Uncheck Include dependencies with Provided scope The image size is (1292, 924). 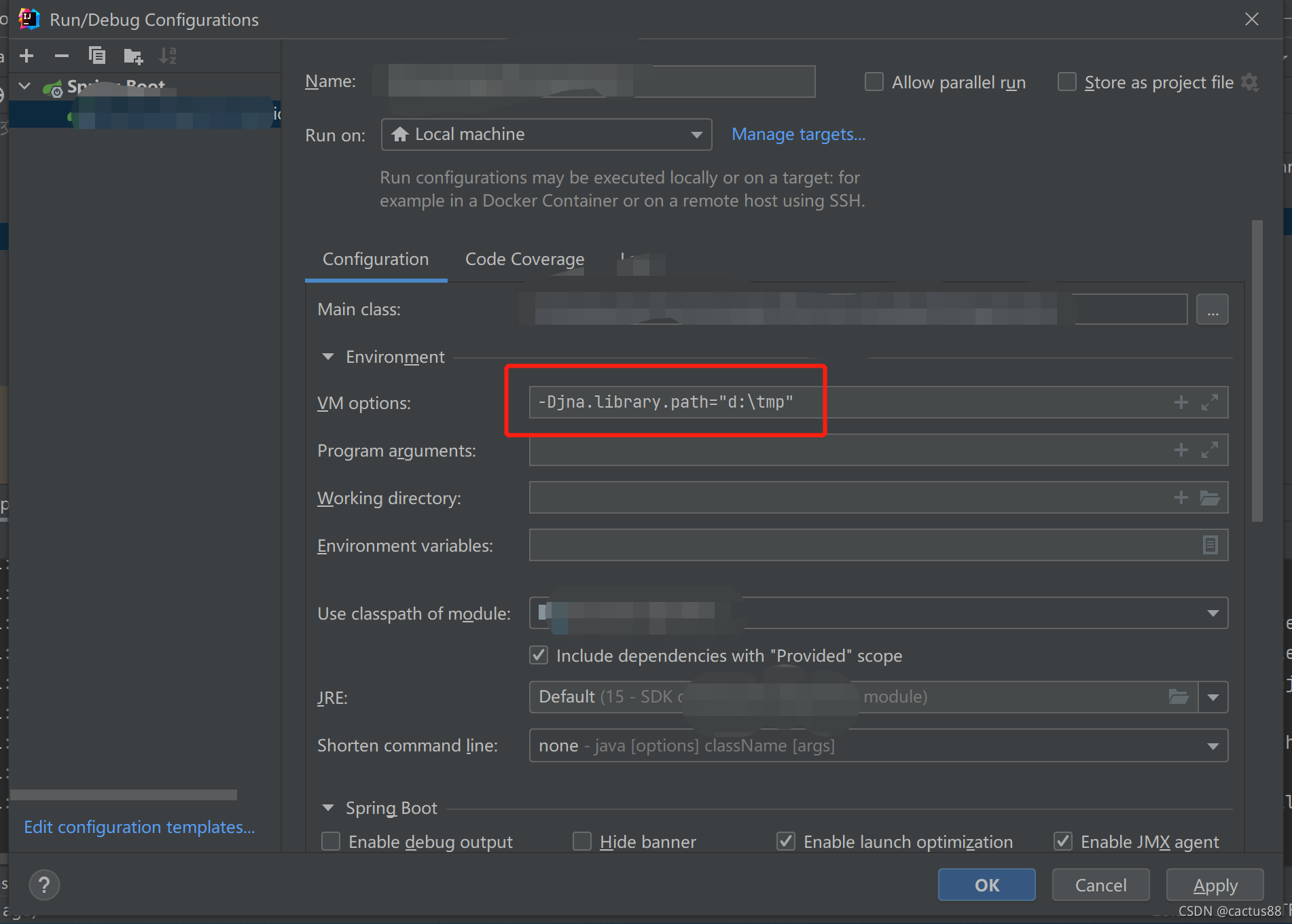538,655
